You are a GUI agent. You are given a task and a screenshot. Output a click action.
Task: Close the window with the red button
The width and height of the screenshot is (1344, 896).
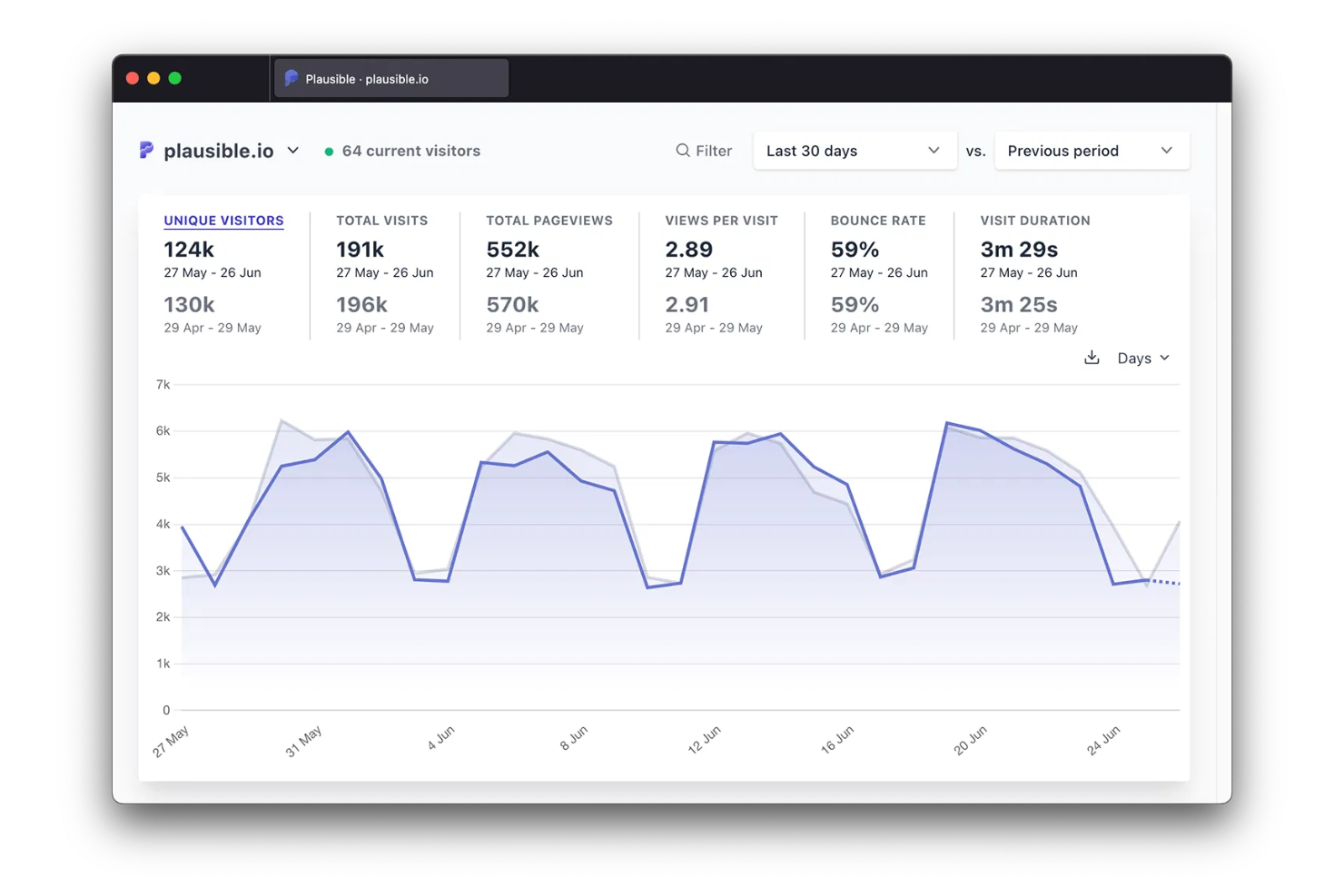pyautogui.click(x=133, y=78)
